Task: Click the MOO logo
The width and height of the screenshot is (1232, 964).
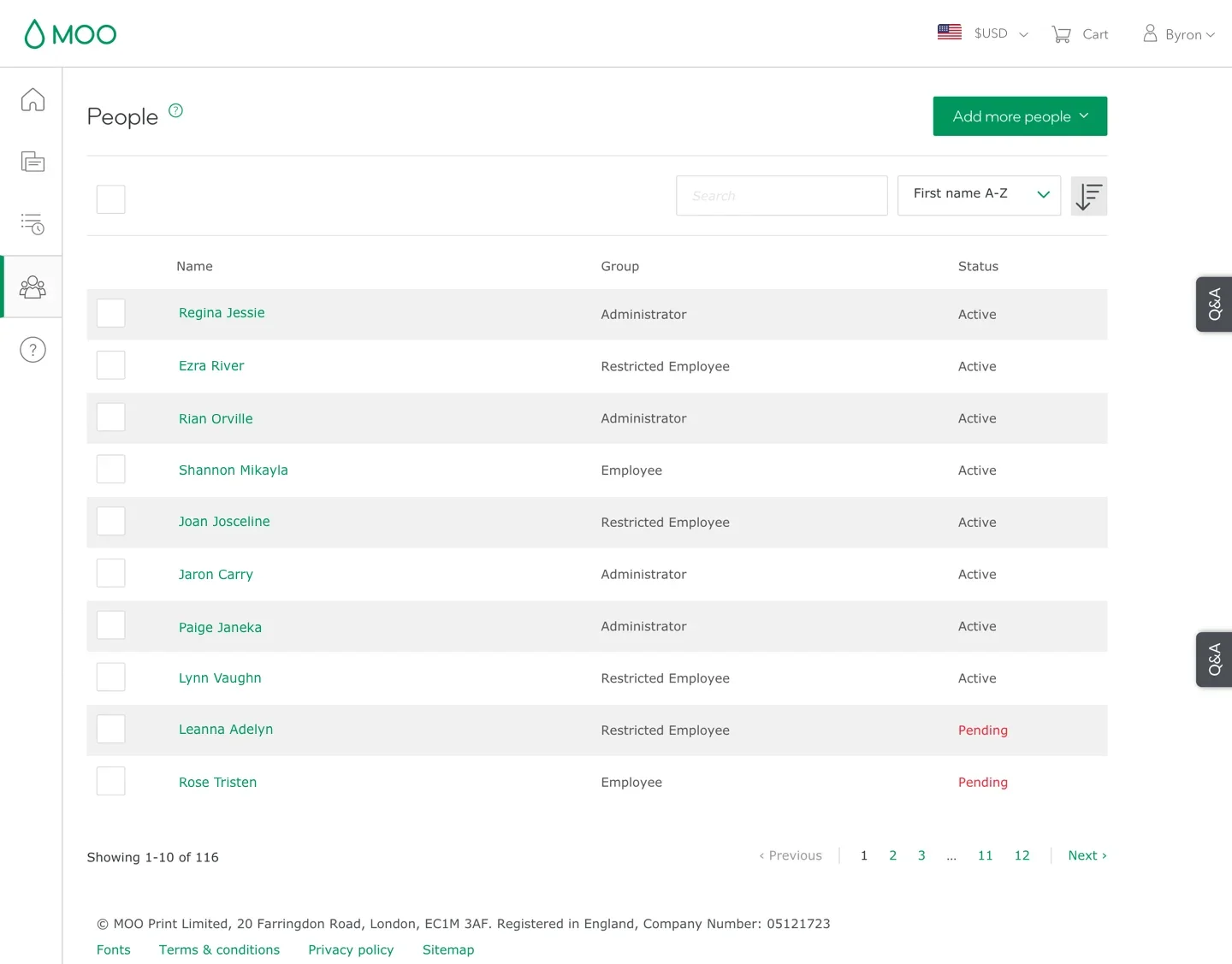Action: (x=70, y=34)
